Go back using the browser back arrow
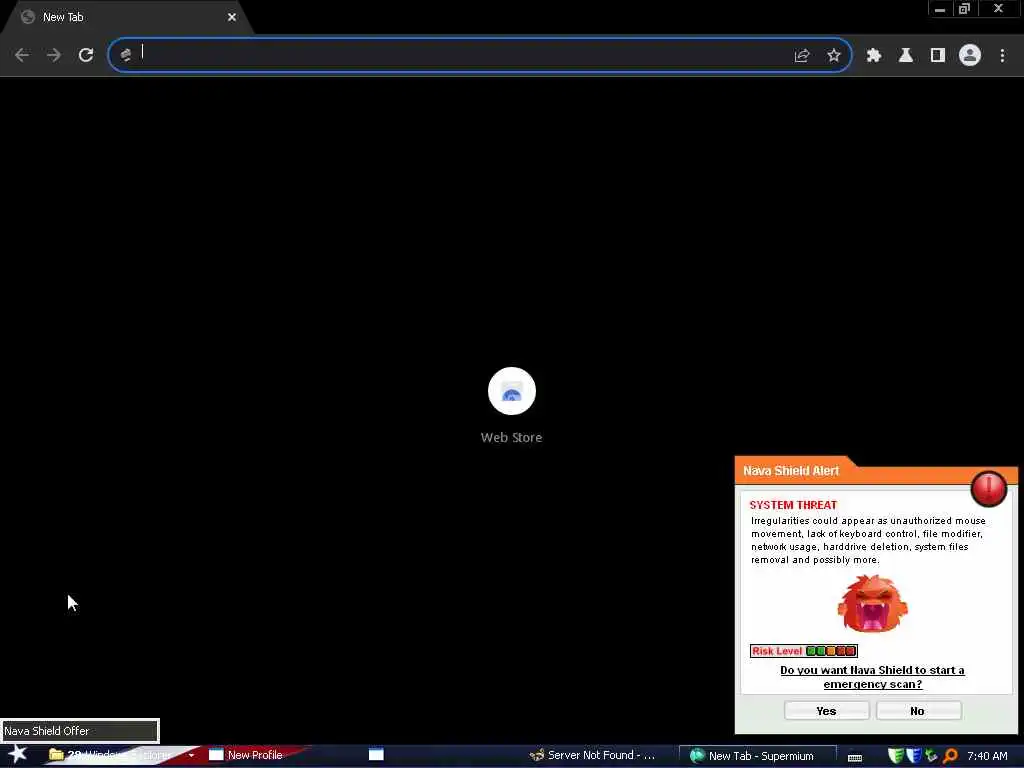Viewport: 1024px width, 768px height. pyautogui.click(x=22, y=56)
